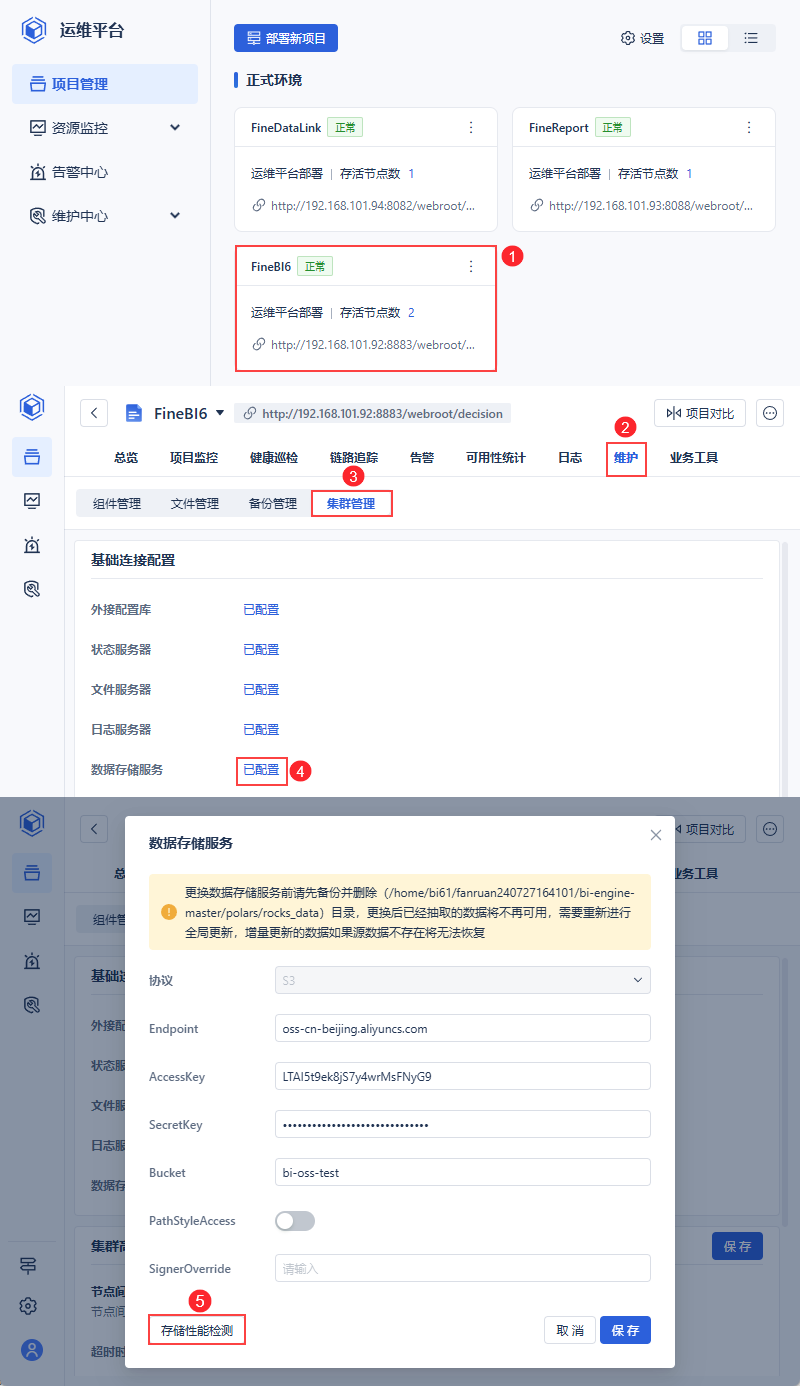Select the 集群管理 sub-tab
Viewport: 800px width, 1386px height.
(351, 504)
